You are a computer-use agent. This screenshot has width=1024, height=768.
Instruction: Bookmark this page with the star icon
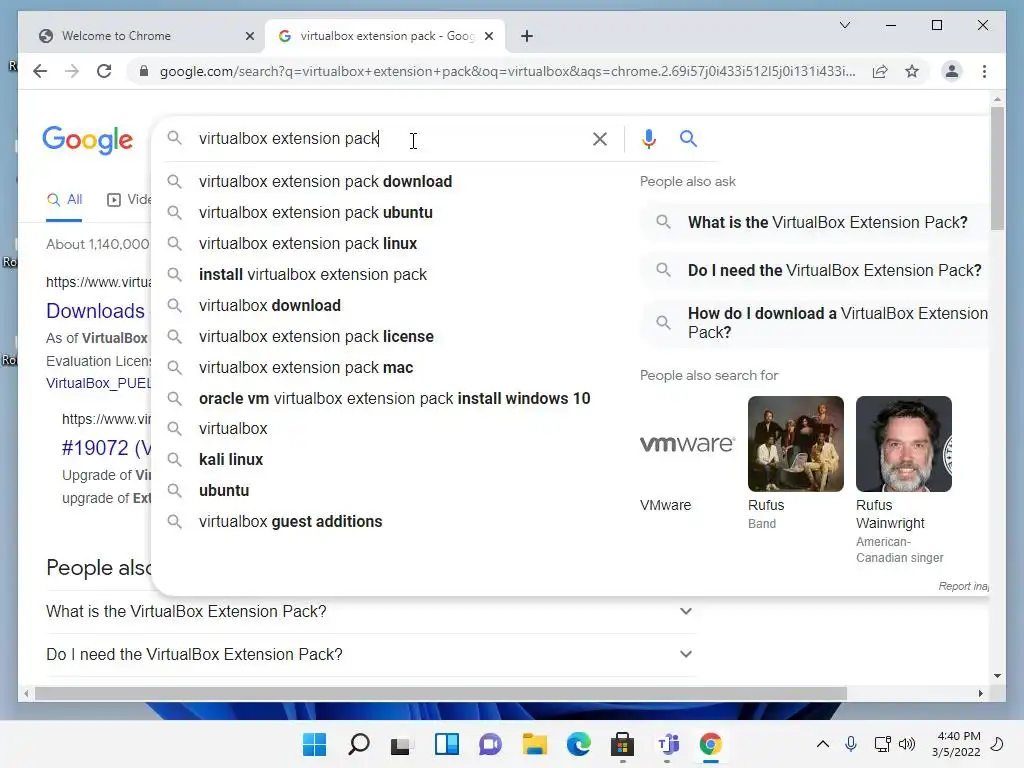point(912,71)
